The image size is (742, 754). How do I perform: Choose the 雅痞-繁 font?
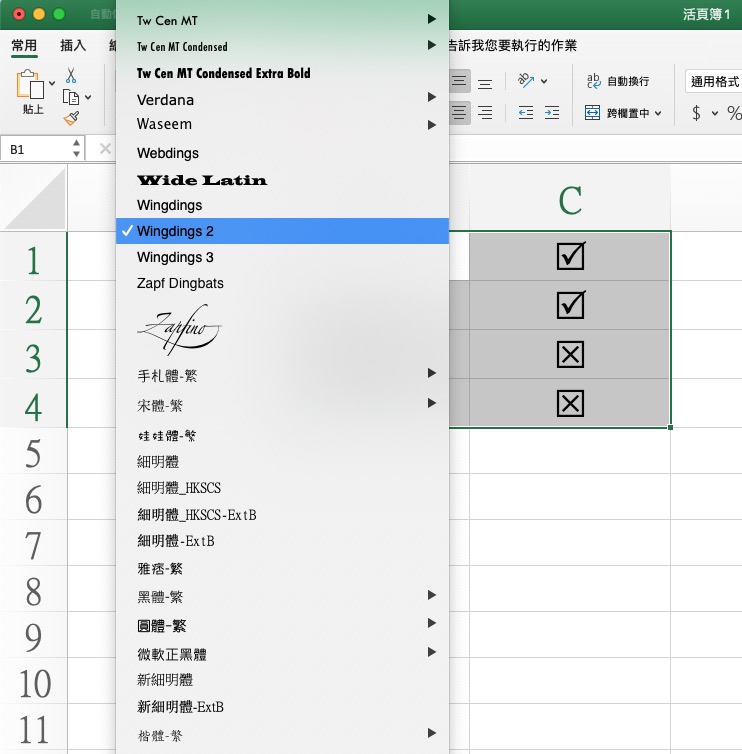[x=282, y=569]
